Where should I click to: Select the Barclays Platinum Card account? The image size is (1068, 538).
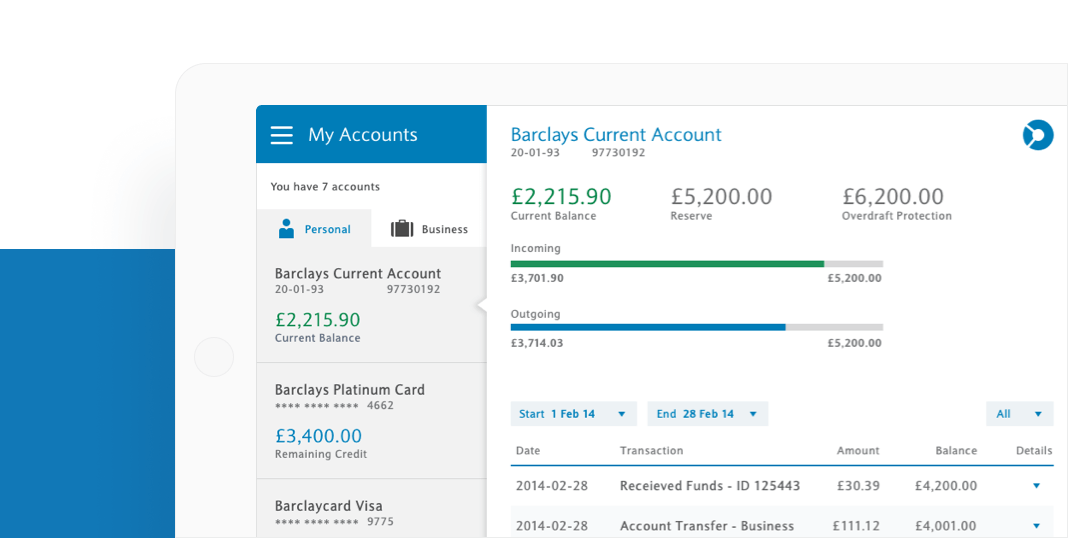click(x=372, y=421)
